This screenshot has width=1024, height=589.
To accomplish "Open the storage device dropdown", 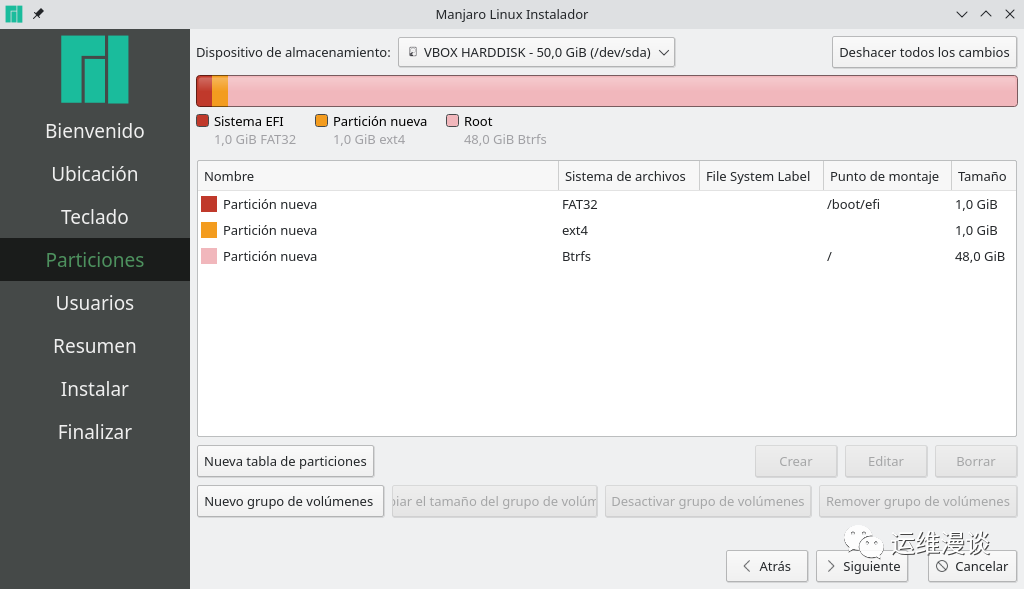I will (536, 52).
